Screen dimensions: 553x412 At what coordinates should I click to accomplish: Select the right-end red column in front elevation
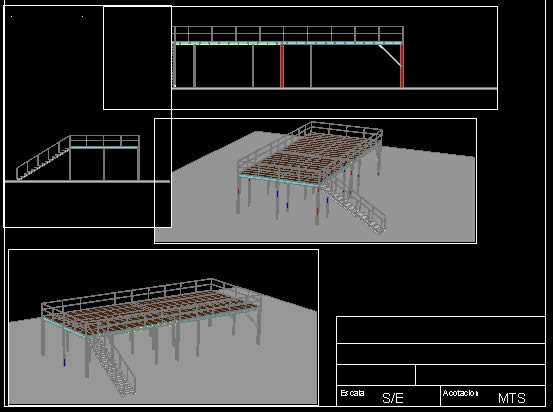402,66
